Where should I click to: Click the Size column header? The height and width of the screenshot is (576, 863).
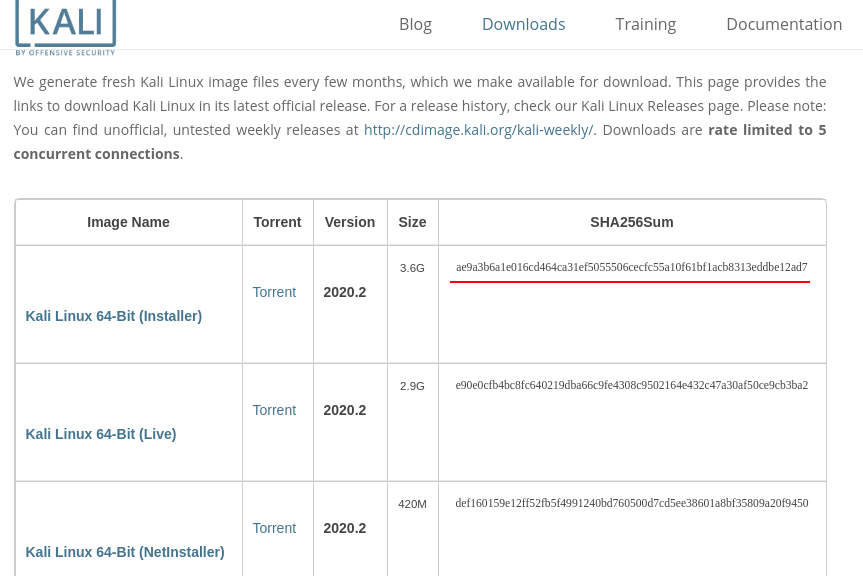click(412, 222)
